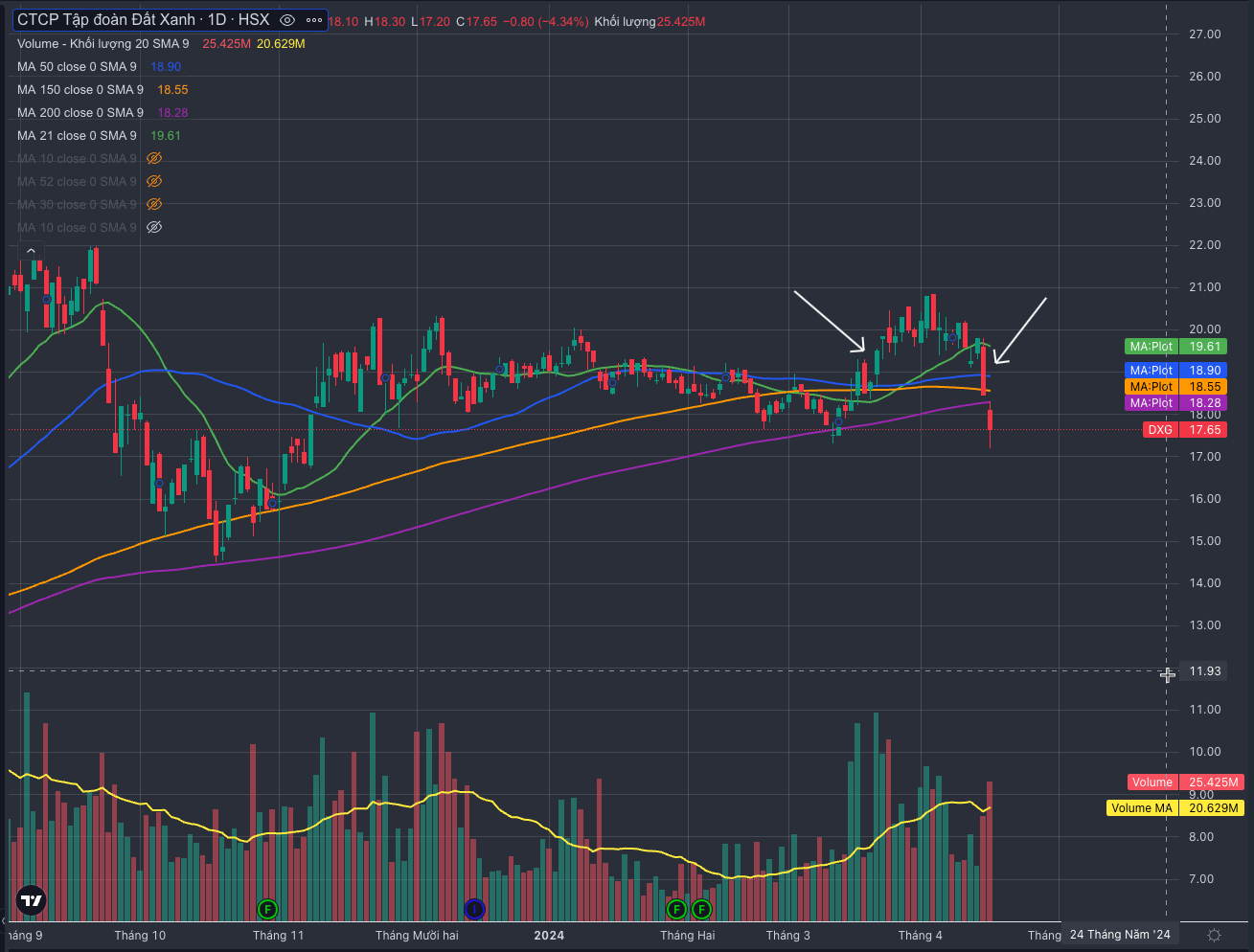Click the Tháng 3 time axis label
Viewport: 1254px width, 952px height.
click(787, 936)
